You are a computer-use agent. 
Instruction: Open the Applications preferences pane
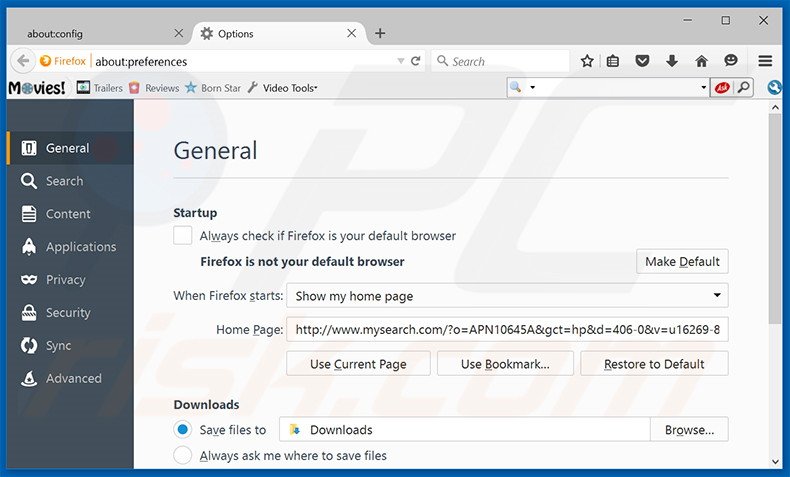[x=71, y=247]
